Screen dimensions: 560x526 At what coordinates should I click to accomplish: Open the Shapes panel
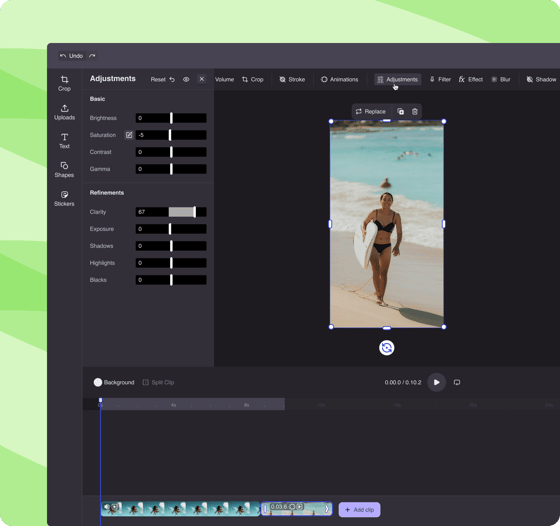(64, 170)
